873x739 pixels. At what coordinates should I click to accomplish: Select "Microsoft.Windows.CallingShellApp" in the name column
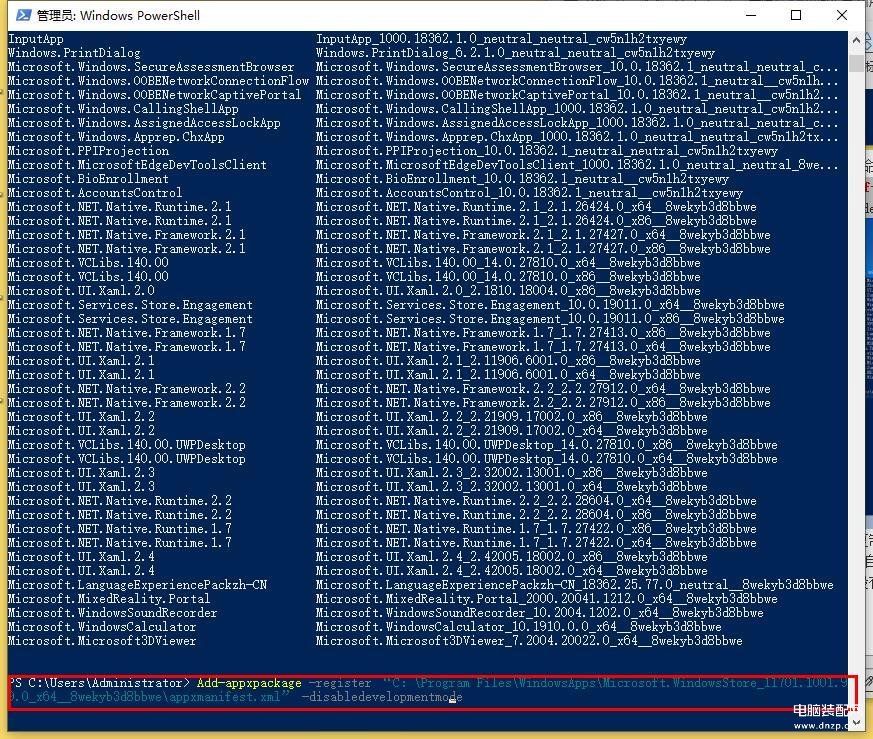pyautogui.click(x=123, y=109)
